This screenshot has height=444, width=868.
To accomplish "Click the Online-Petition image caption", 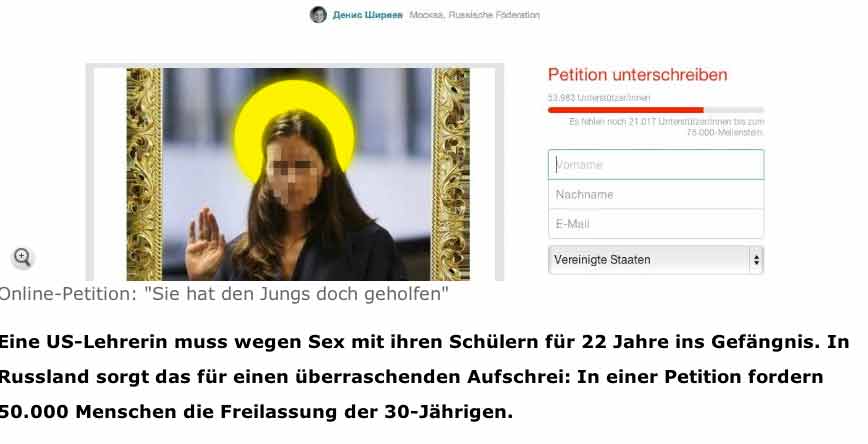I will [224, 294].
